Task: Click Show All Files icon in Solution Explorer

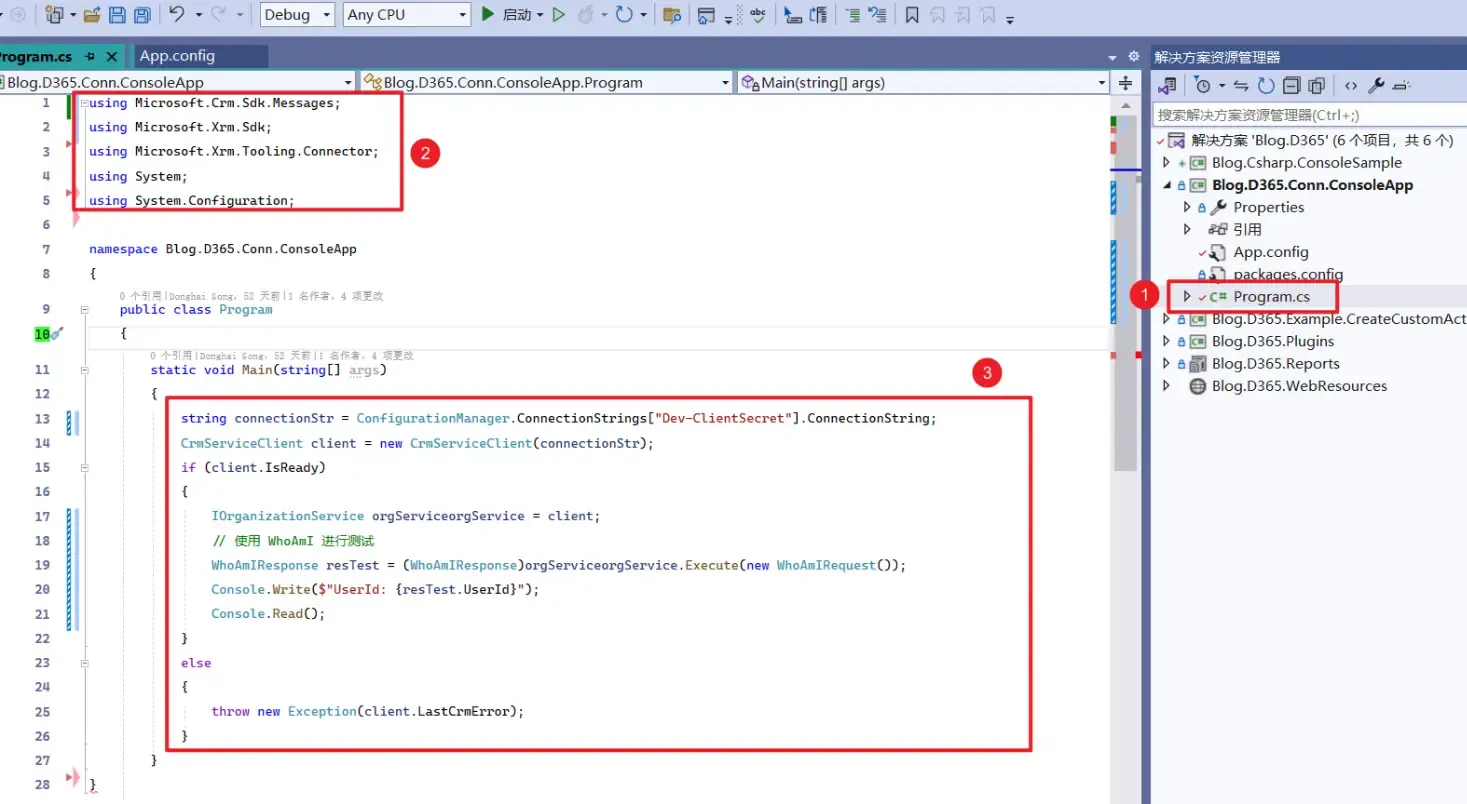Action: (1316, 86)
